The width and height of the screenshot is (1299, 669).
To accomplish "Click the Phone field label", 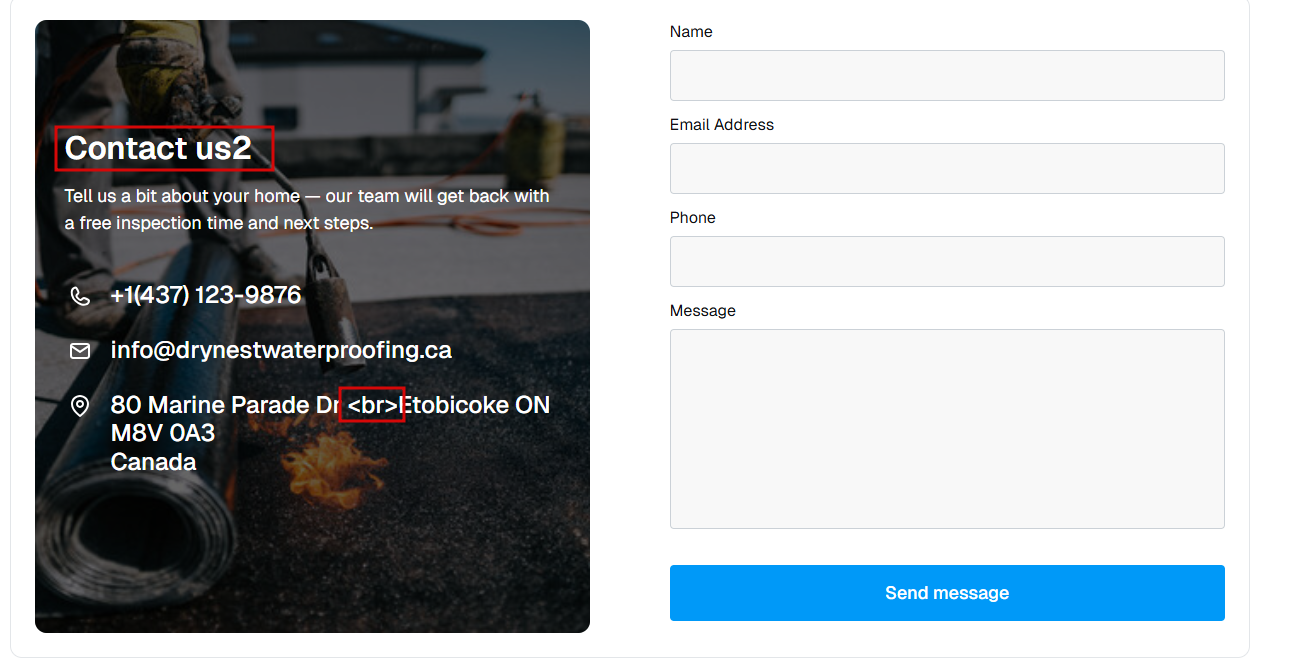I will tap(692, 218).
